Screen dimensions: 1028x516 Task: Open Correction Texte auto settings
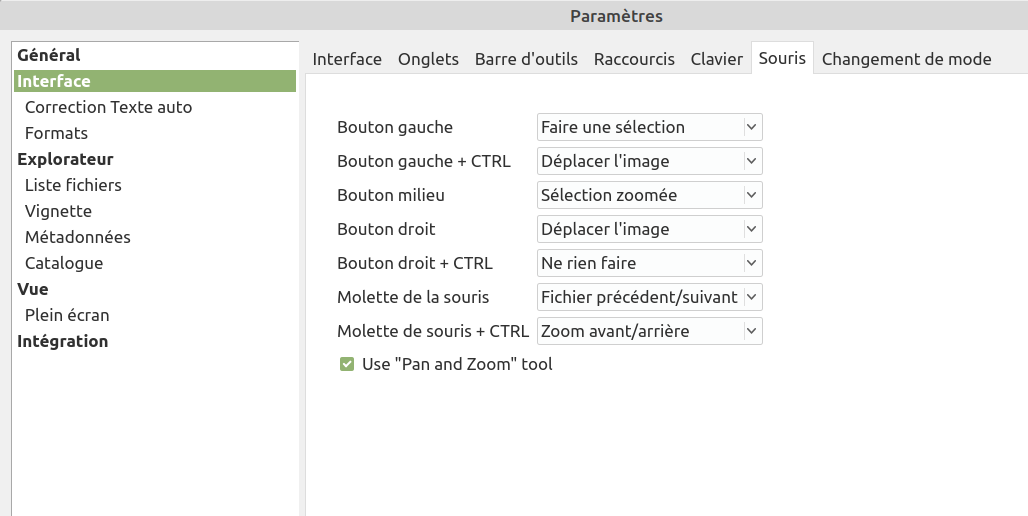pyautogui.click(x=108, y=107)
